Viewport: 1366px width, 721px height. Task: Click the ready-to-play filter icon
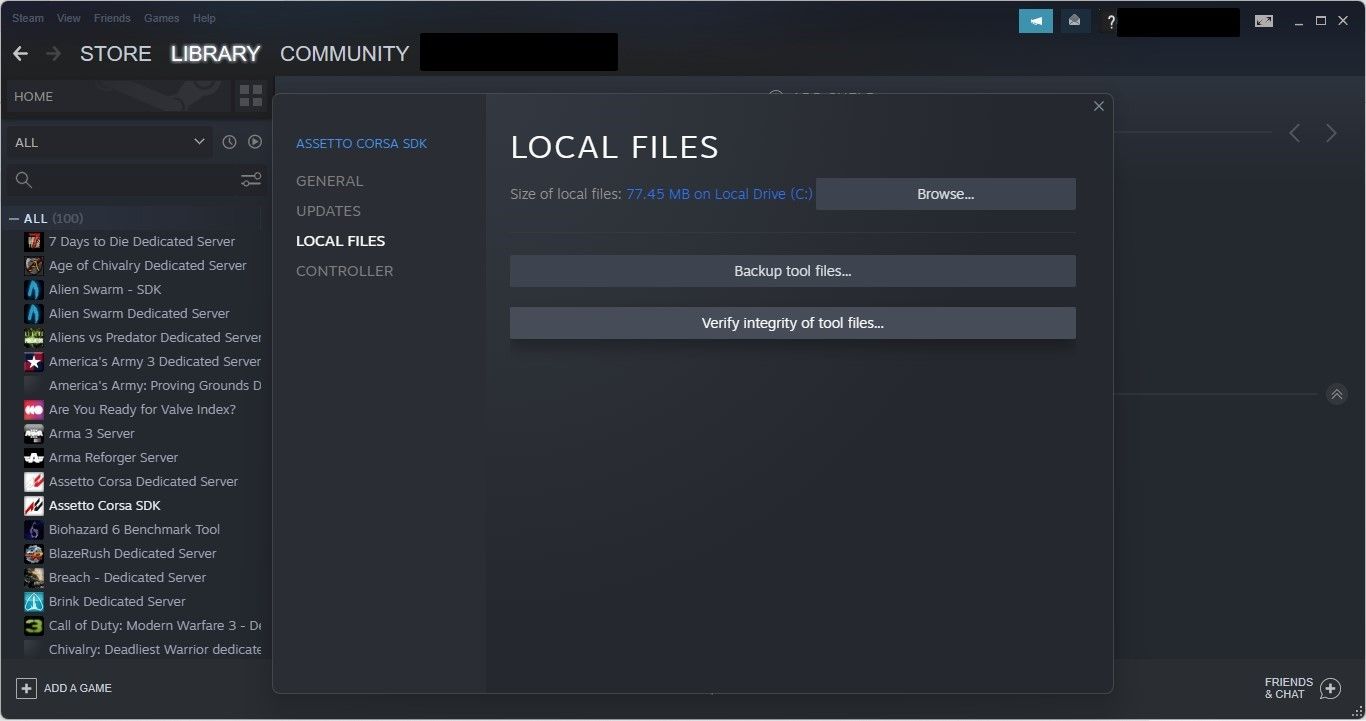[x=255, y=142]
